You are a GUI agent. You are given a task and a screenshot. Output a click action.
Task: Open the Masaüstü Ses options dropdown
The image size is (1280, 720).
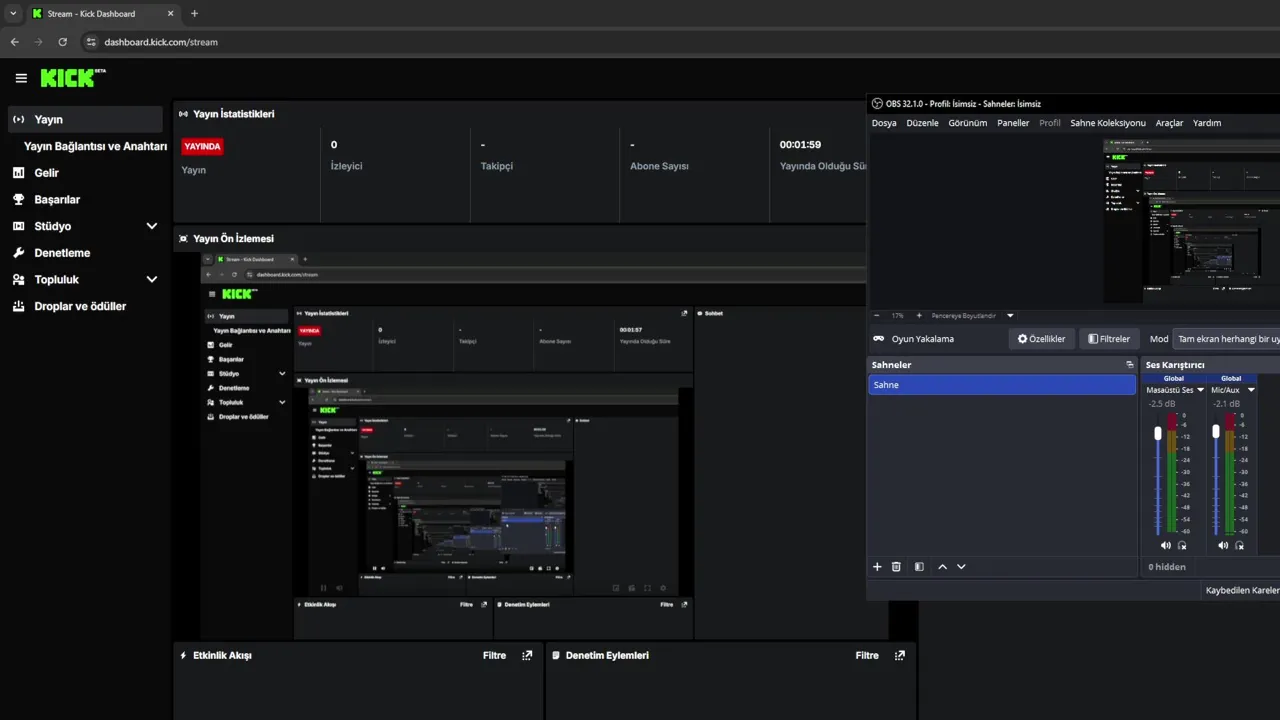(1201, 390)
